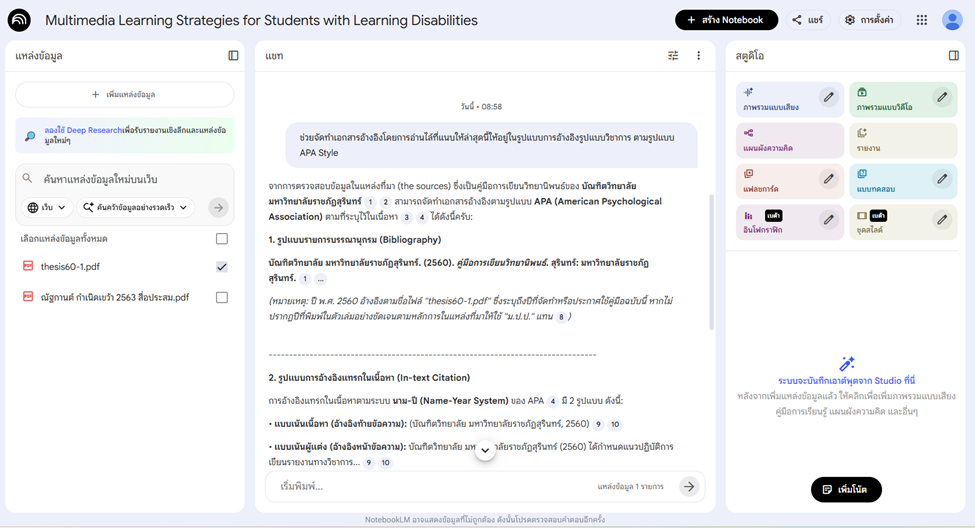
Task: Click the สร้าง Notebook button
Action: [726, 20]
